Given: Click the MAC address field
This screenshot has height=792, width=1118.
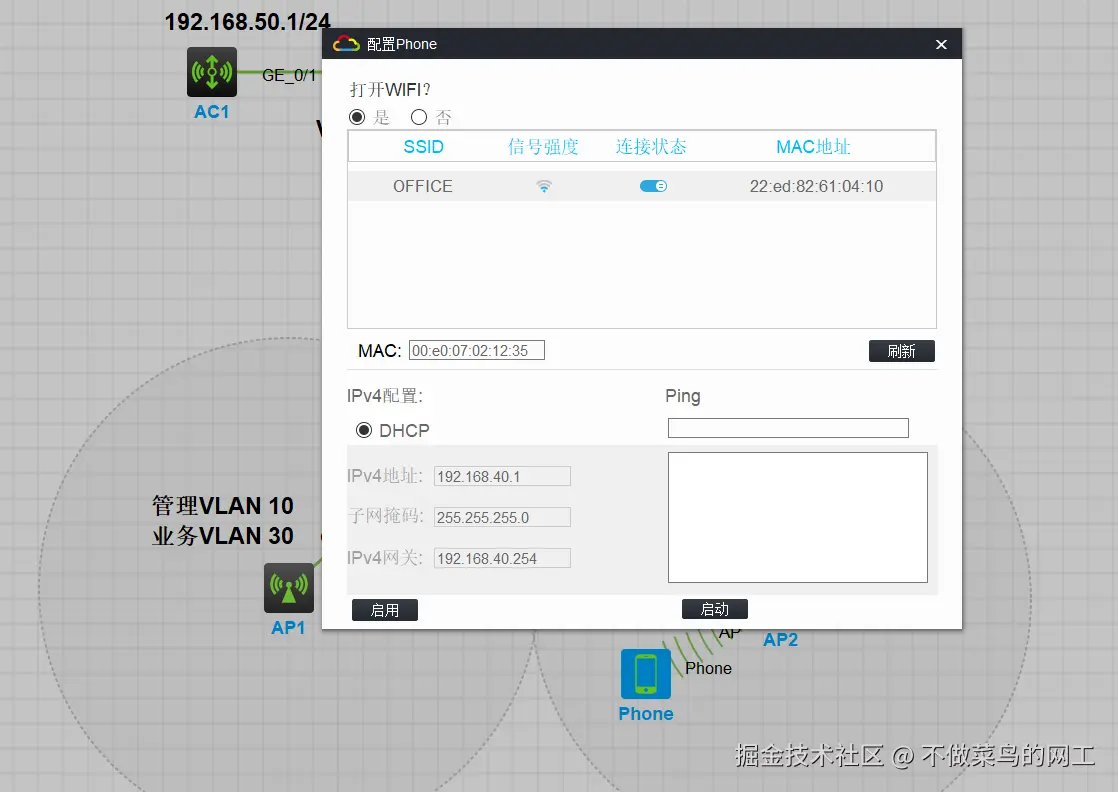Looking at the screenshot, I should (476, 350).
